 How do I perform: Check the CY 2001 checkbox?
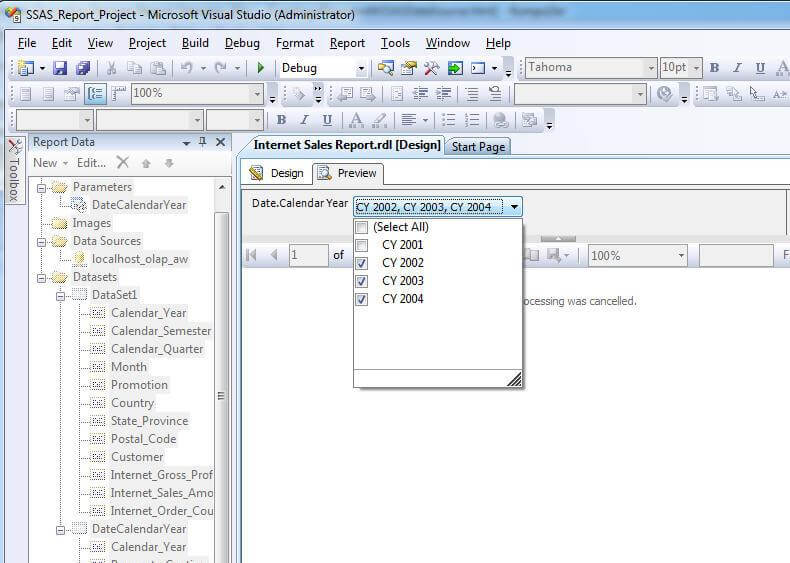coord(362,245)
